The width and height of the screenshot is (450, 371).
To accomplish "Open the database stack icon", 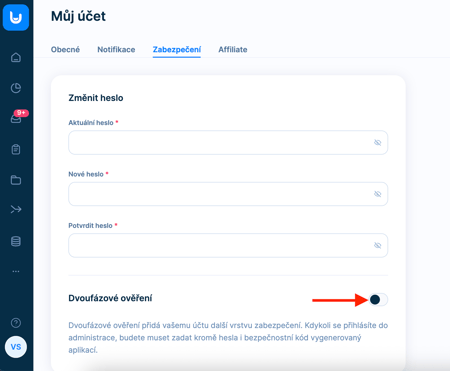I will click(16, 241).
